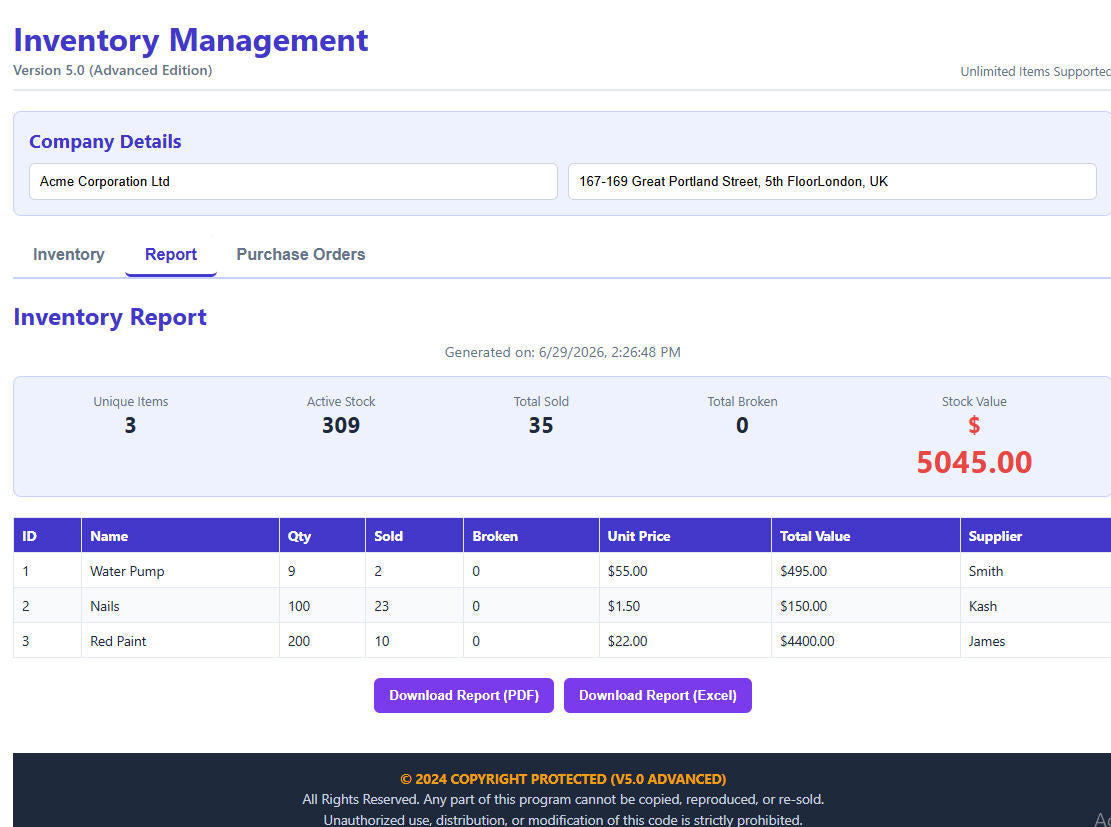Click supplier Smith in the table
This screenshot has width=1111, height=827.
click(1035, 570)
